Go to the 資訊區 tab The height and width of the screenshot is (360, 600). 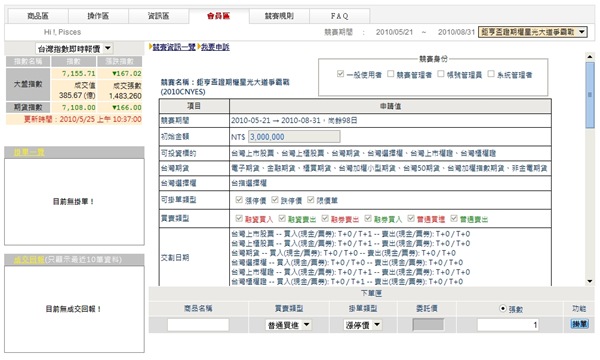[x=159, y=16]
